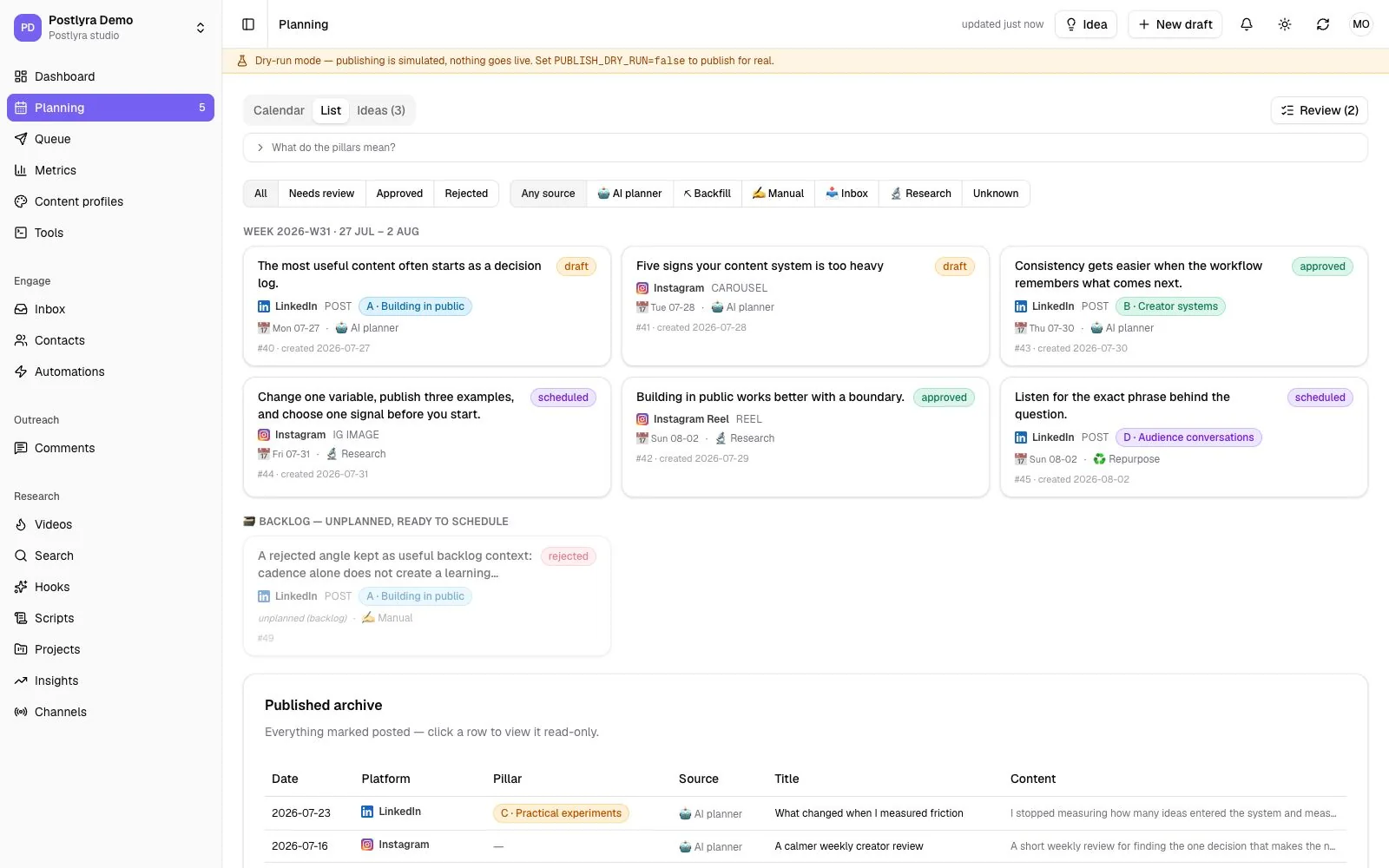Viewport: 1389px width, 868px height.
Task: Open 'Change one variable' Instagram card
Action: (427, 437)
